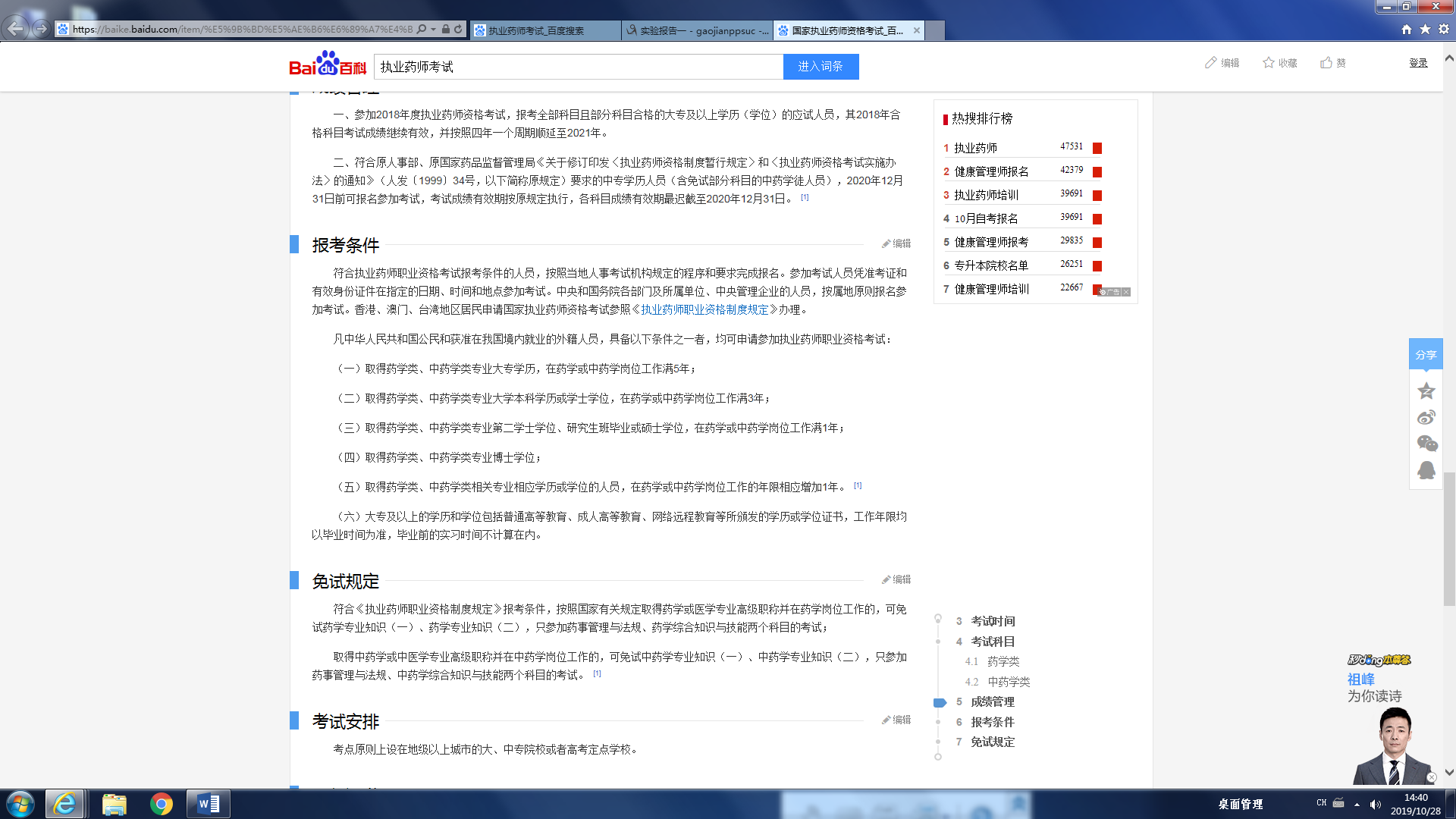This screenshot has width=1456, height=819.
Task: Click the pencil 编辑 icon beside 报考条件
Action: (886, 244)
